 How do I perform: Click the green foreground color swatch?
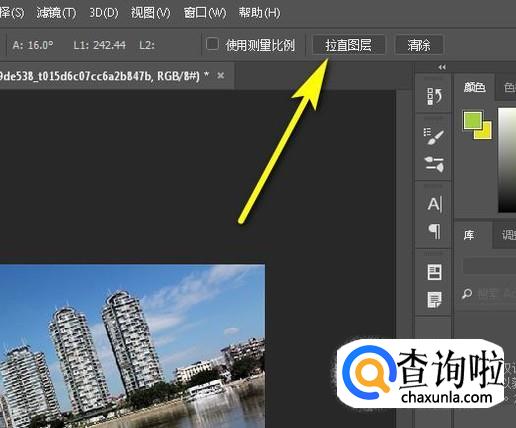[472, 120]
